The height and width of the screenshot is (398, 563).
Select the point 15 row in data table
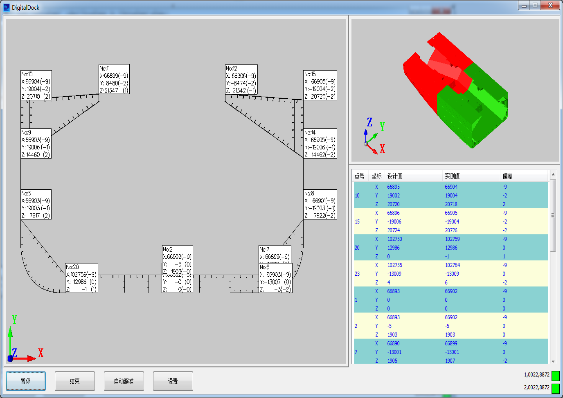tap(451, 221)
